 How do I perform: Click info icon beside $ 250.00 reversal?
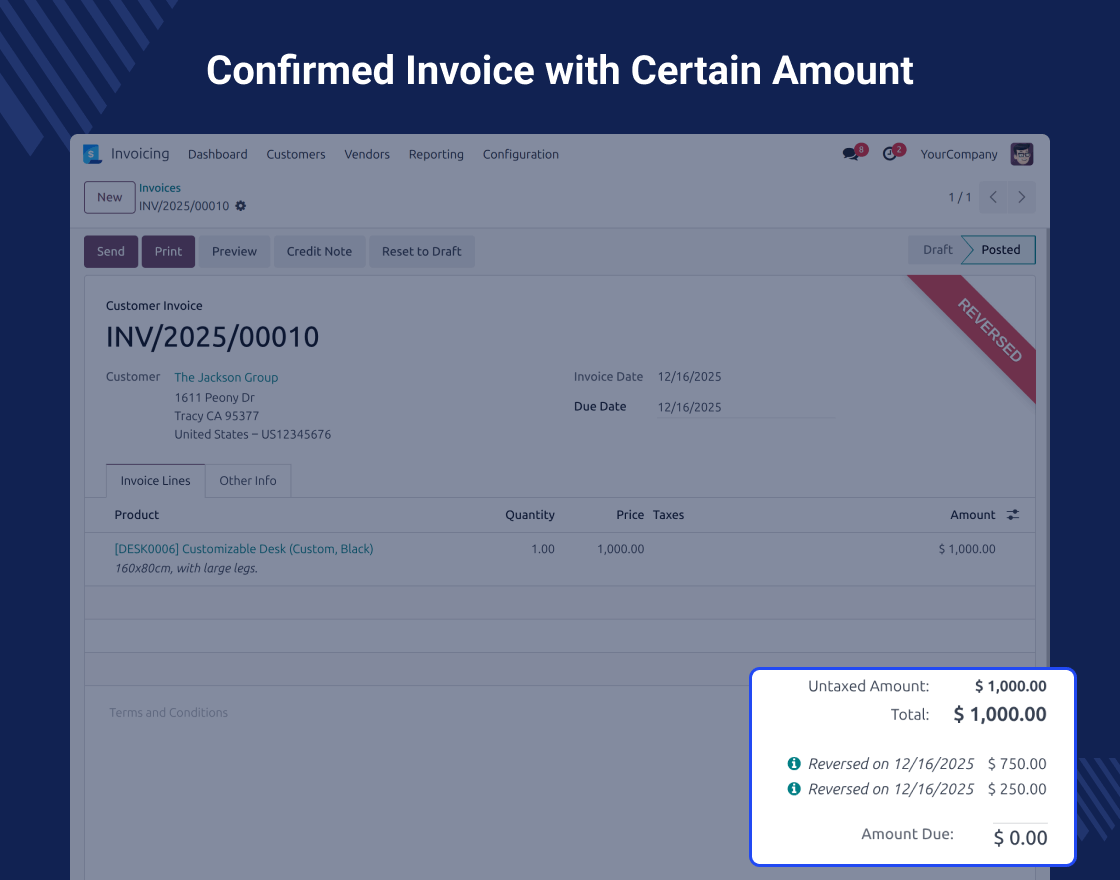(794, 789)
